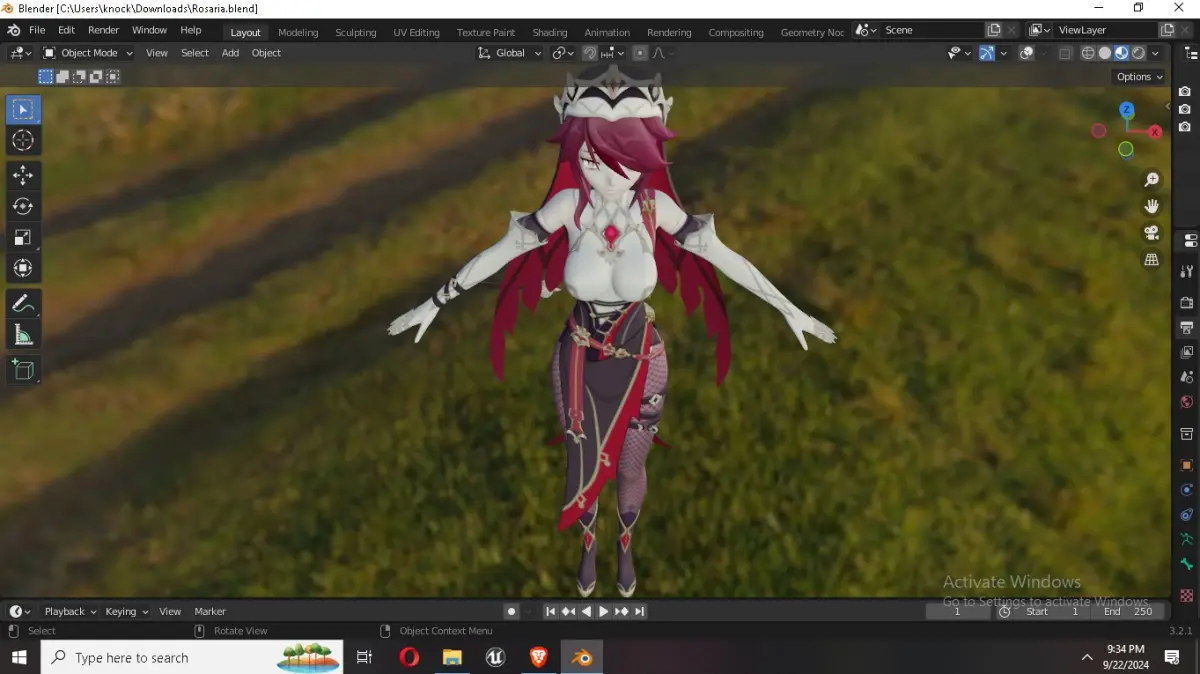Viewport: 1200px width, 674px height.
Task: Open the Render menu
Action: click(x=103, y=31)
